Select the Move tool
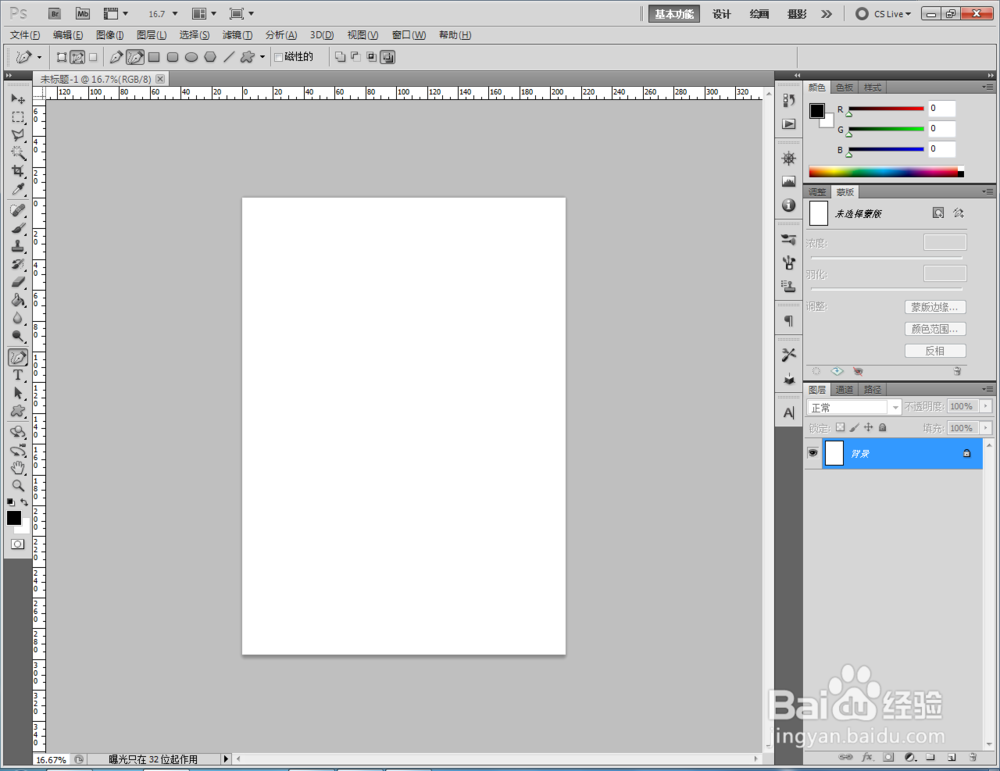Viewport: 1000px width, 771px height. [18, 99]
